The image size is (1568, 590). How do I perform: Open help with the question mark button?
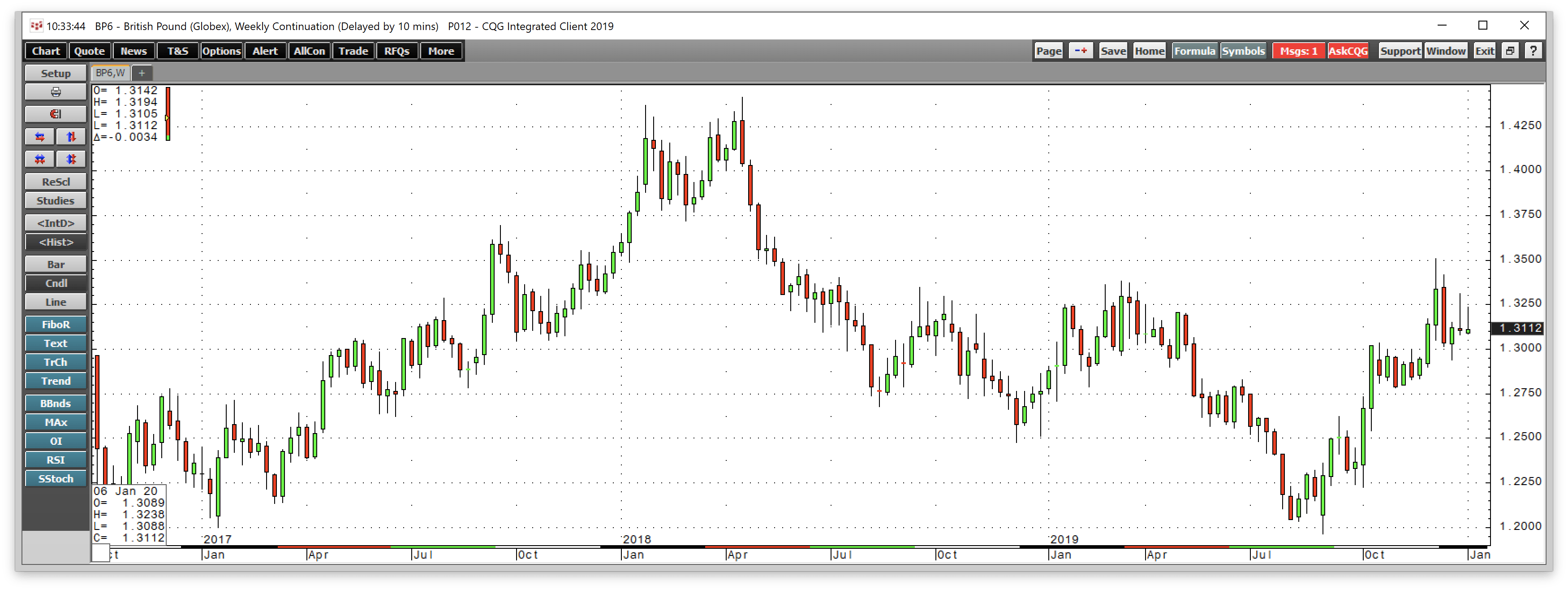coord(1534,51)
